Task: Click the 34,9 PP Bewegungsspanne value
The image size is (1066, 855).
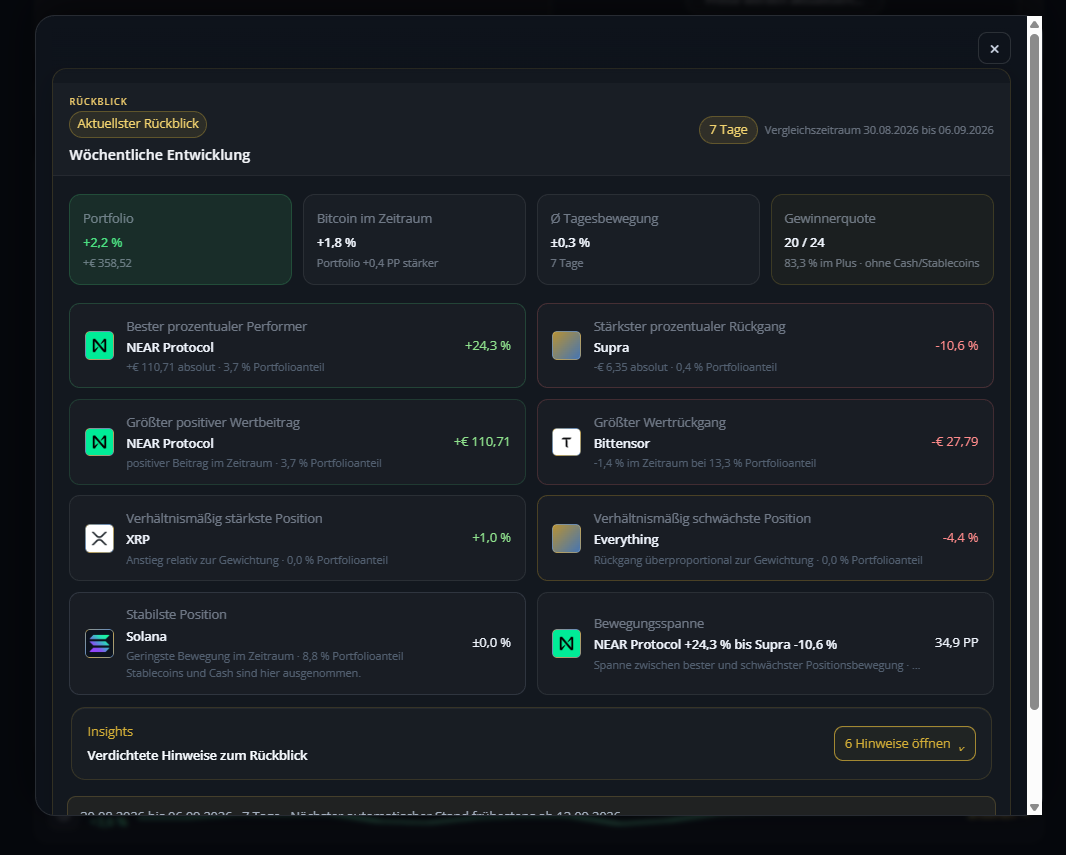Action: 956,642
